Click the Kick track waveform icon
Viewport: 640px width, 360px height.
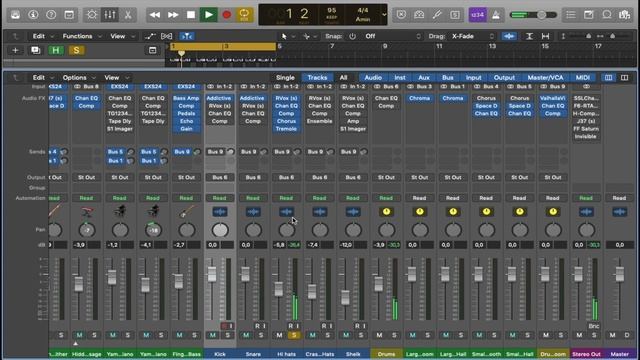tap(220, 212)
